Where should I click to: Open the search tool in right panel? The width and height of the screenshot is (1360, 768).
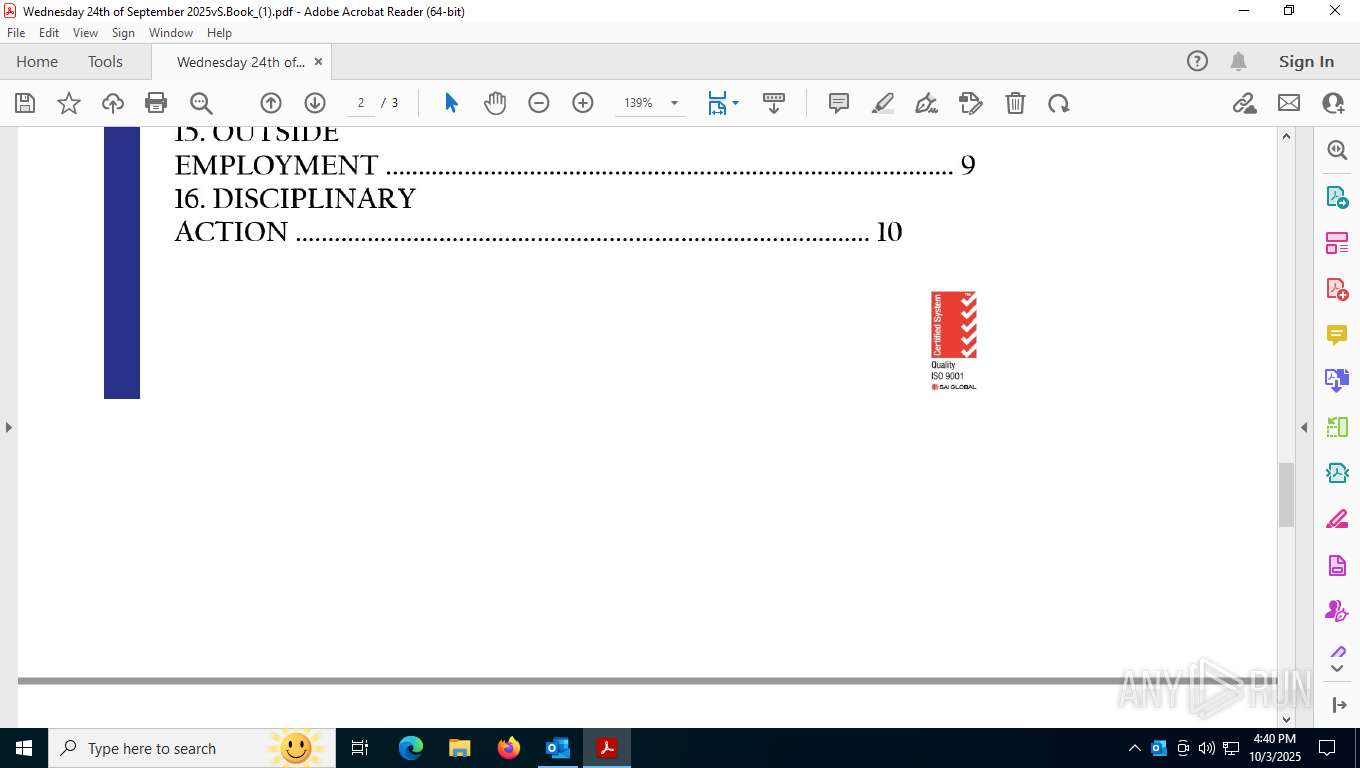(x=1337, y=150)
